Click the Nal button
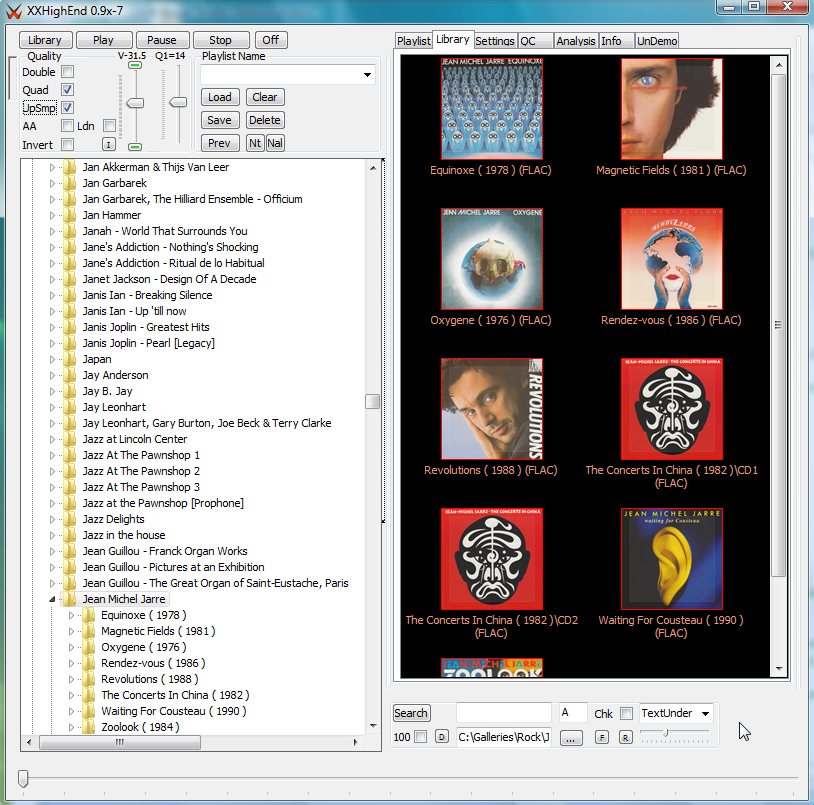 click(x=275, y=143)
